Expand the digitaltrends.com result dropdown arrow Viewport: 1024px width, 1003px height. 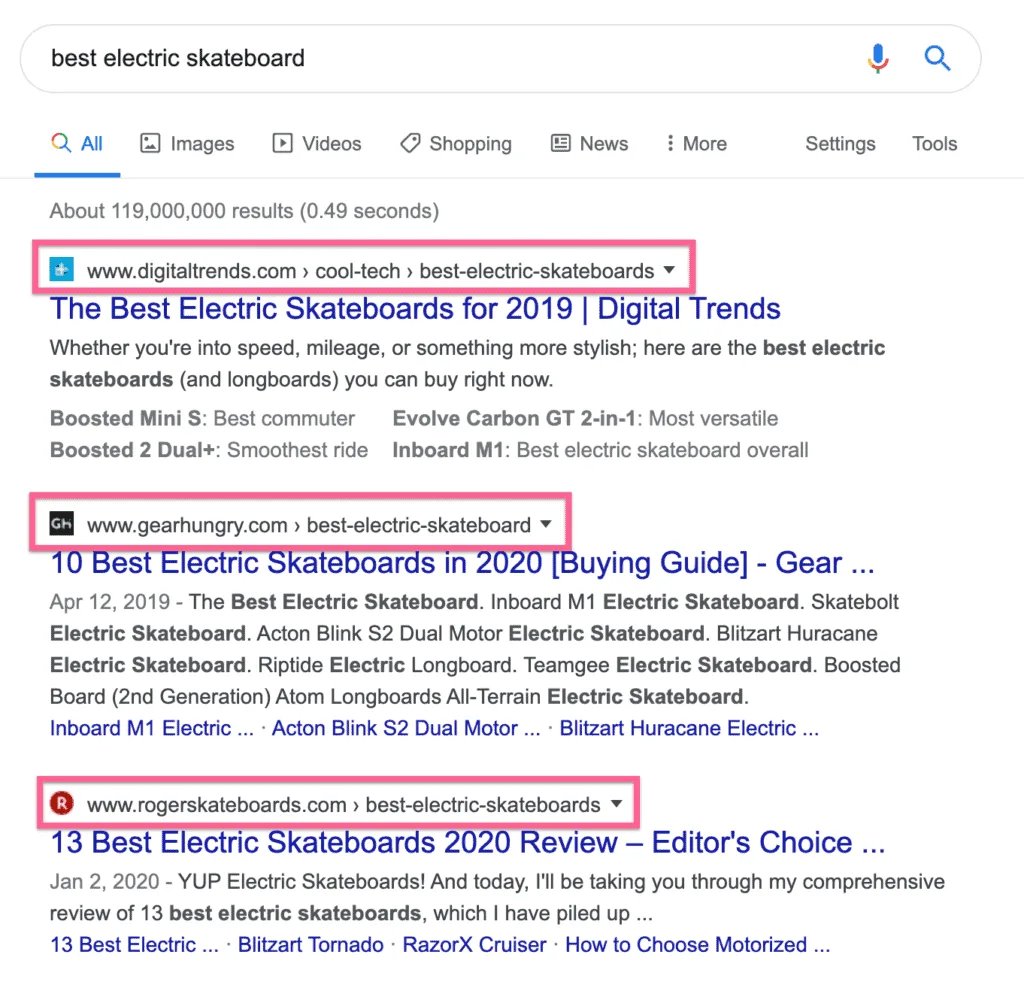(669, 270)
